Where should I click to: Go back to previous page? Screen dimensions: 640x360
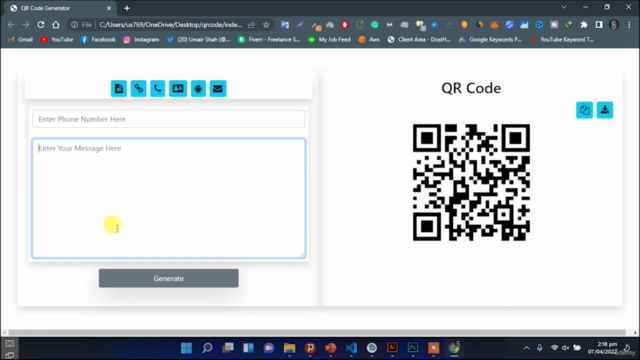pyautogui.click(x=11, y=25)
